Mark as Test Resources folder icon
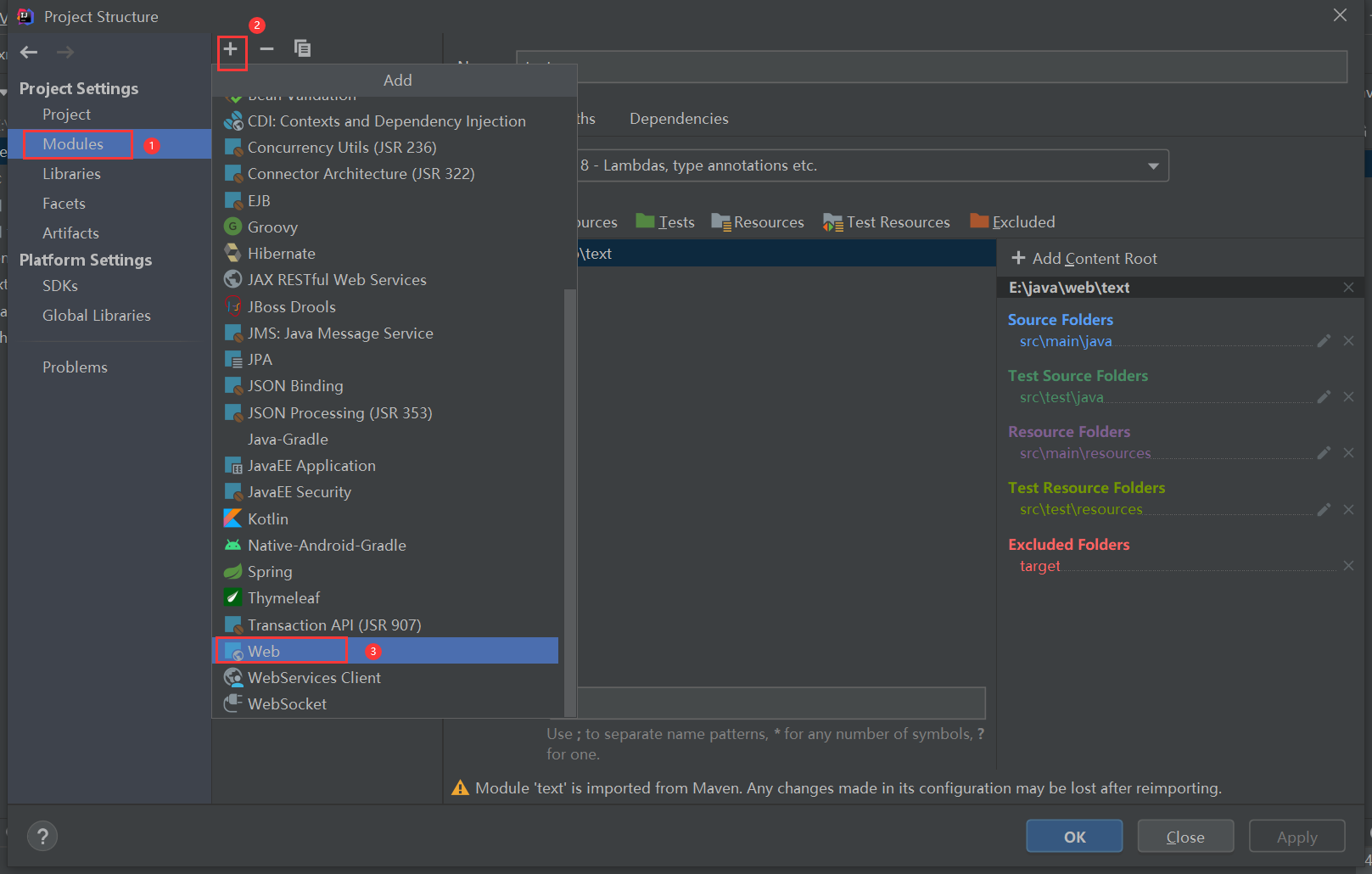1372x874 pixels. tap(832, 222)
